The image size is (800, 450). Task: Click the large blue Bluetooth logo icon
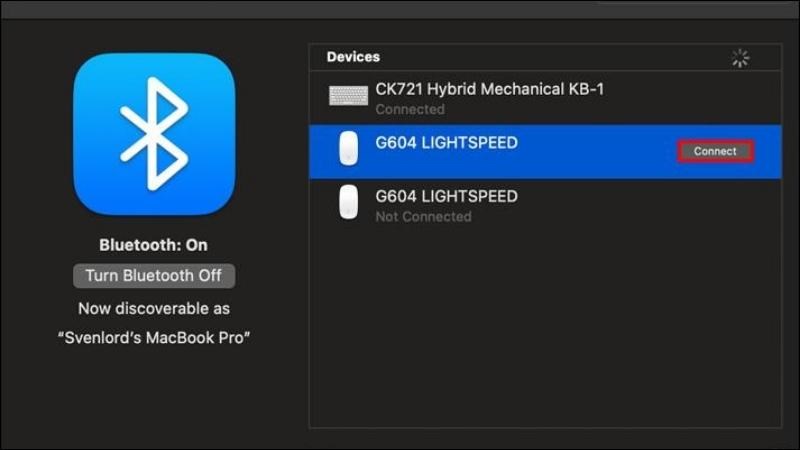tap(154, 134)
